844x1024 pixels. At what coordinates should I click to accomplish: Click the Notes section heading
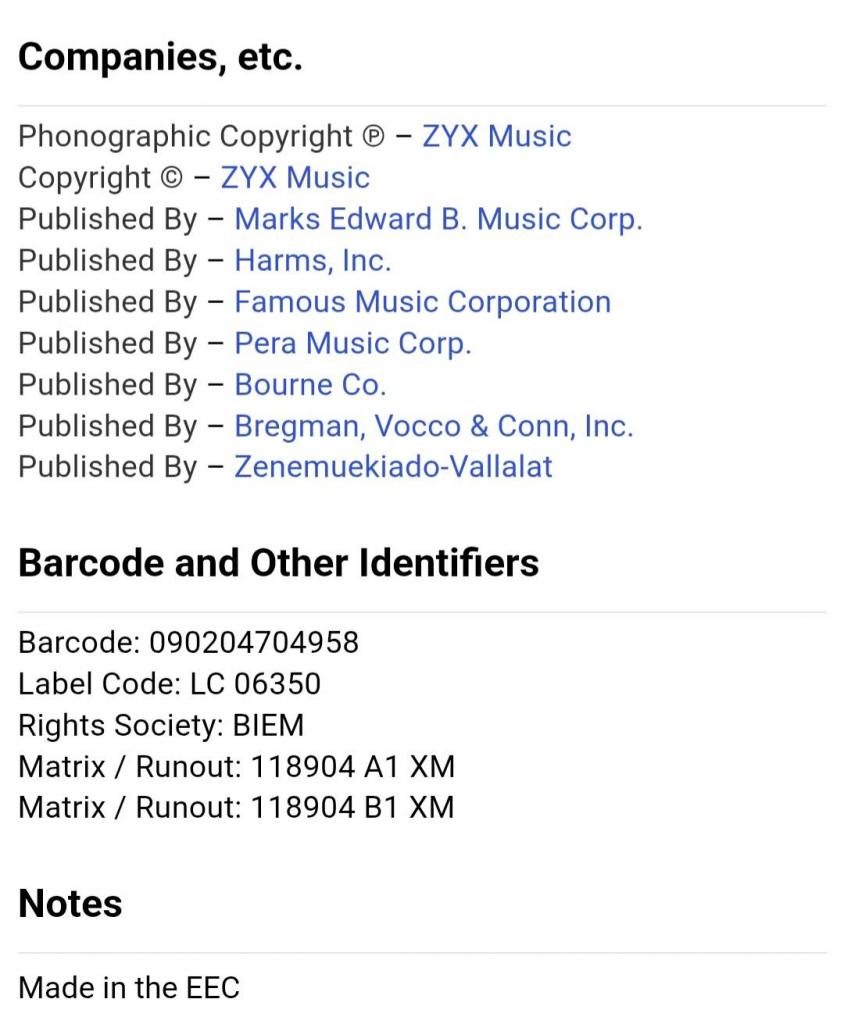pyautogui.click(x=70, y=904)
